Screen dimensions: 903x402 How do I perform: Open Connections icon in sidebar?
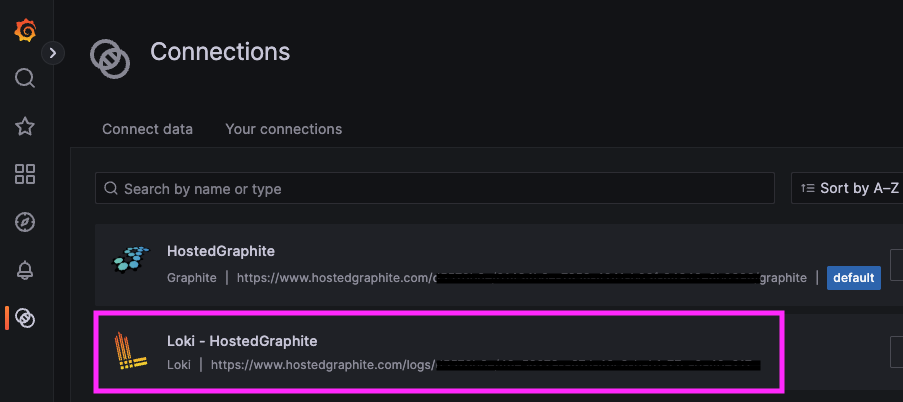(26, 318)
